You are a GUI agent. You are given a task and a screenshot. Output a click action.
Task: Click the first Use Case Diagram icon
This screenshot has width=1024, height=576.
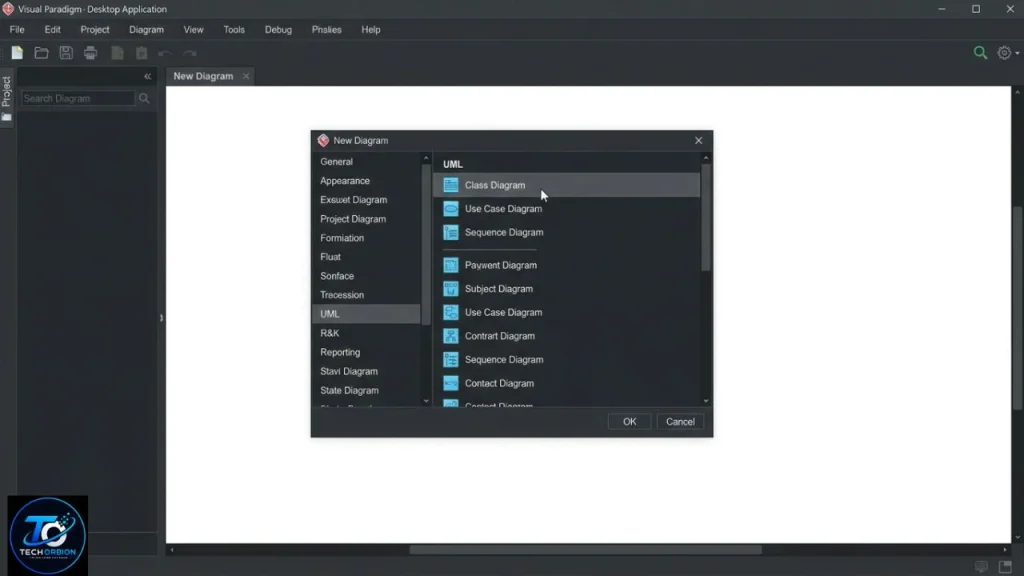point(451,209)
